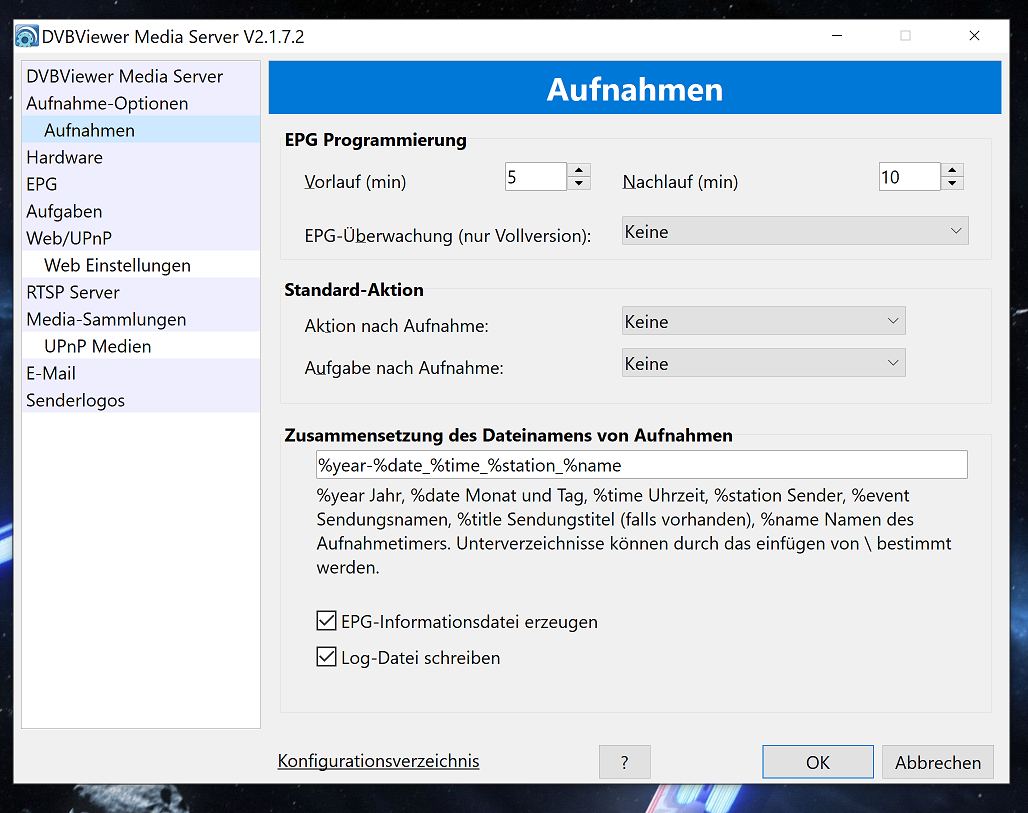Open the EPG-Überwachung dropdown
This screenshot has height=813, width=1028.
point(795,231)
